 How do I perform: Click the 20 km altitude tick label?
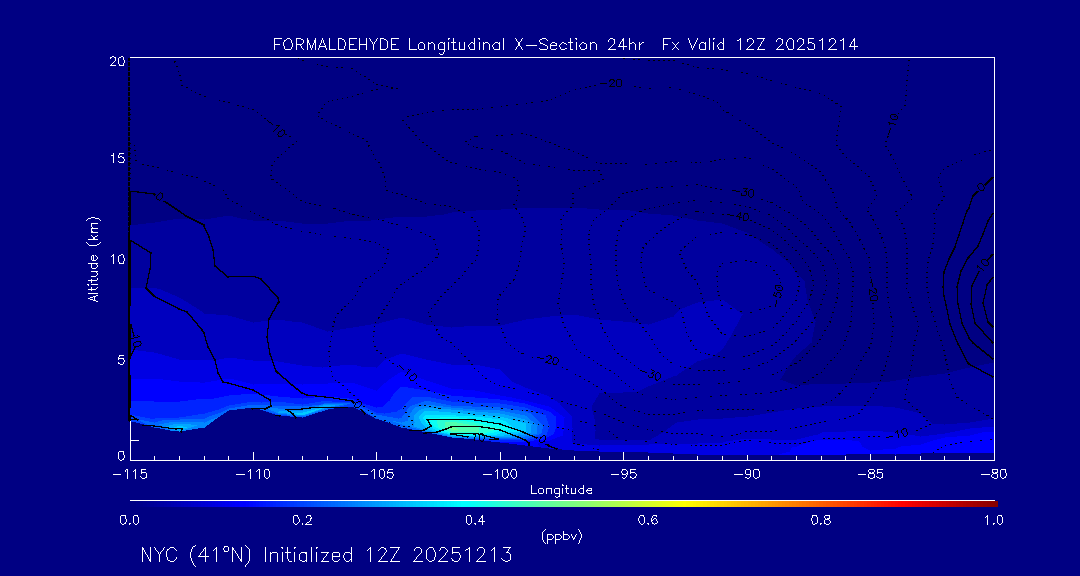115,61
